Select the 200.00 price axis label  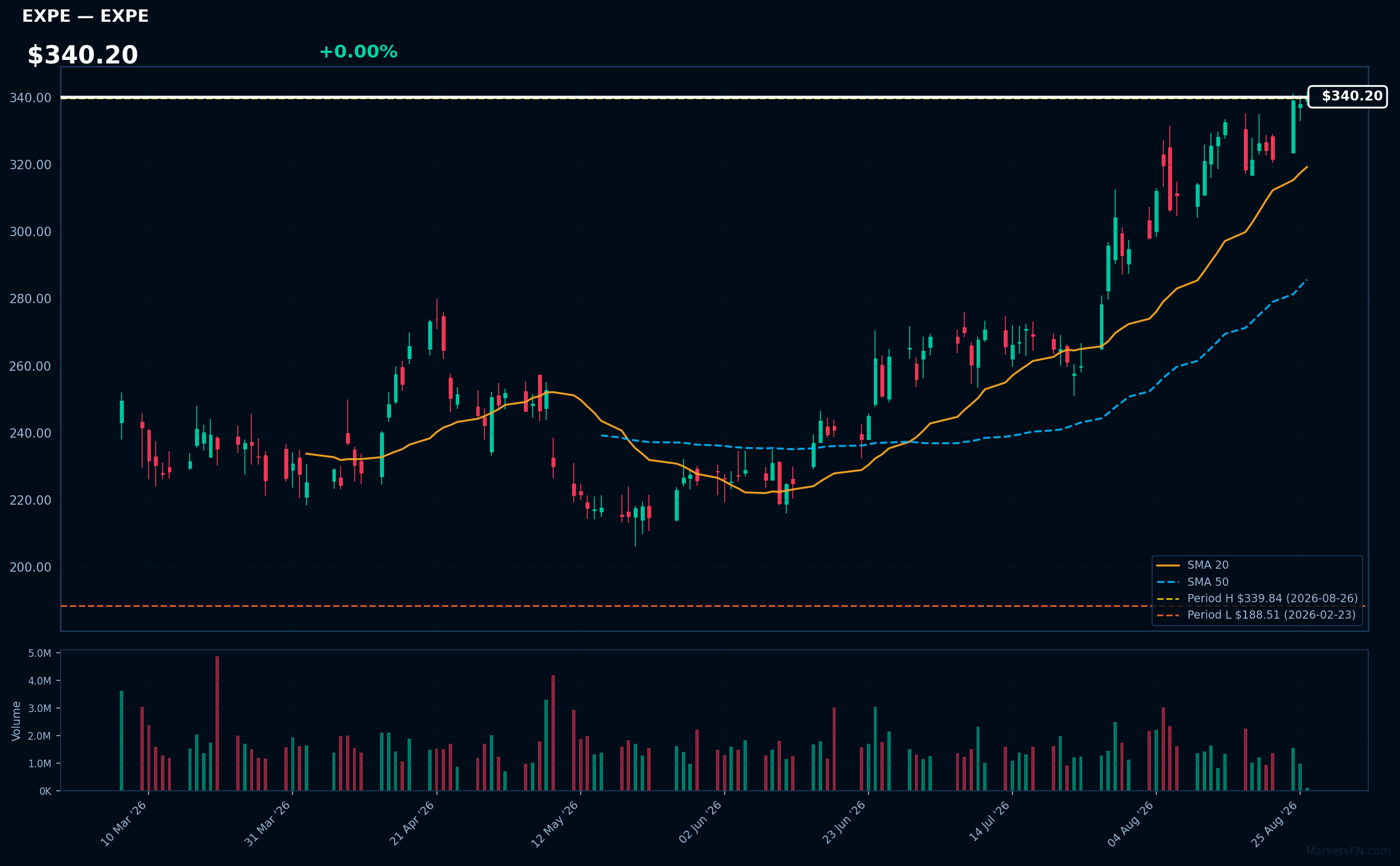coord(31,568)
